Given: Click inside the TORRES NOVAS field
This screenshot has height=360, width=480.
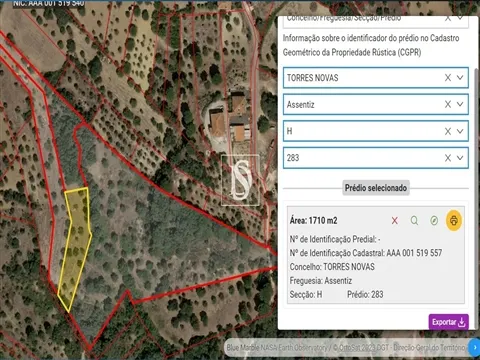Looking at the screenshot, I should coord(376,78).
